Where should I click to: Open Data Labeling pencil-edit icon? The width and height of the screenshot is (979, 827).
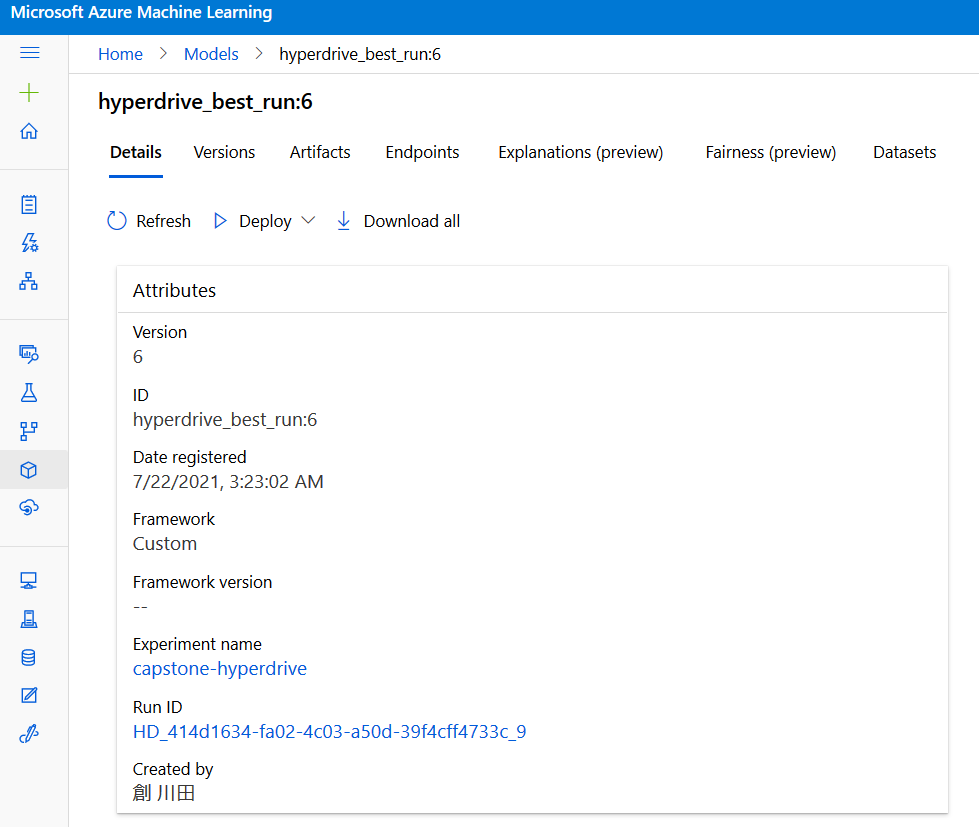[x=29, y=695]
